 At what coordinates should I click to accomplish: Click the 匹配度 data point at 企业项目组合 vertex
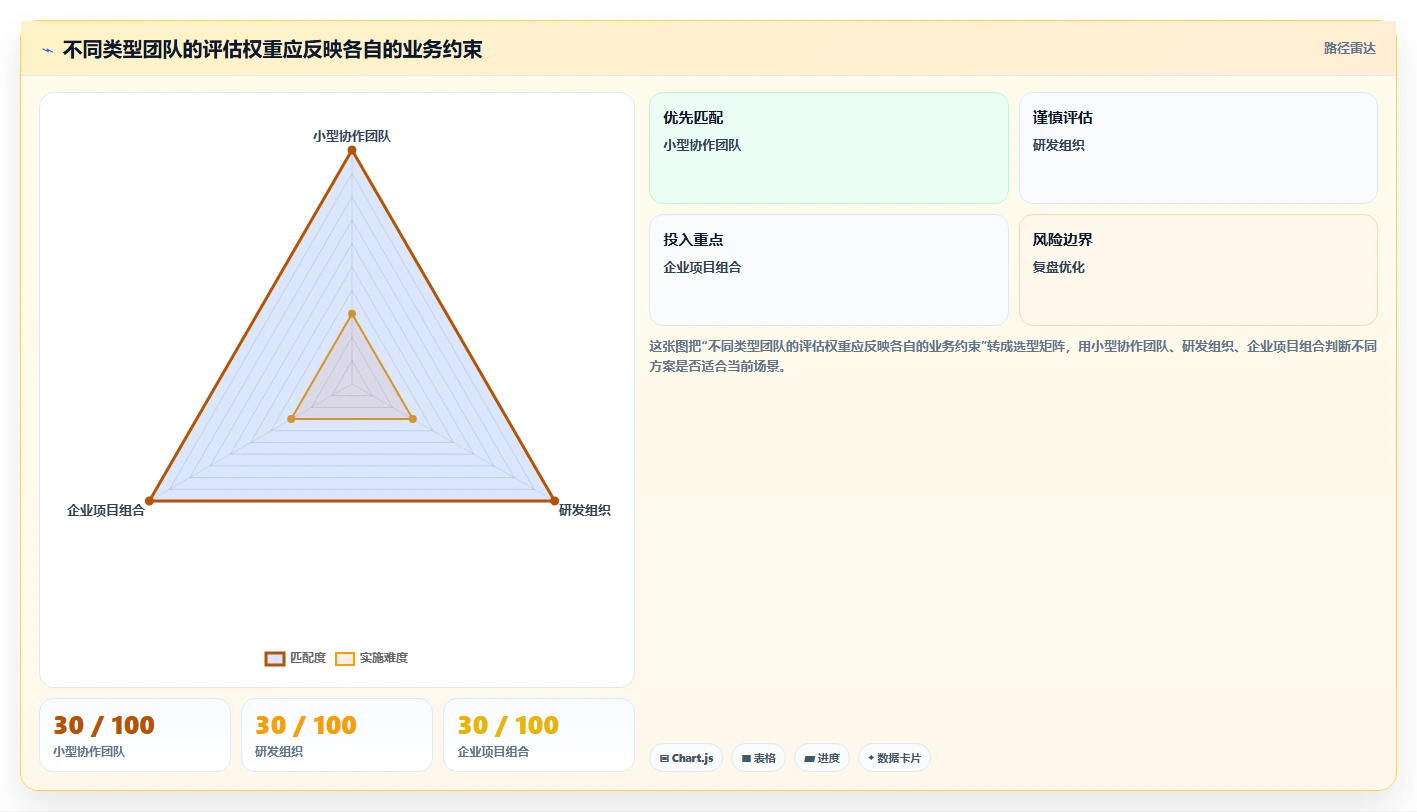[x=150, y=500]
